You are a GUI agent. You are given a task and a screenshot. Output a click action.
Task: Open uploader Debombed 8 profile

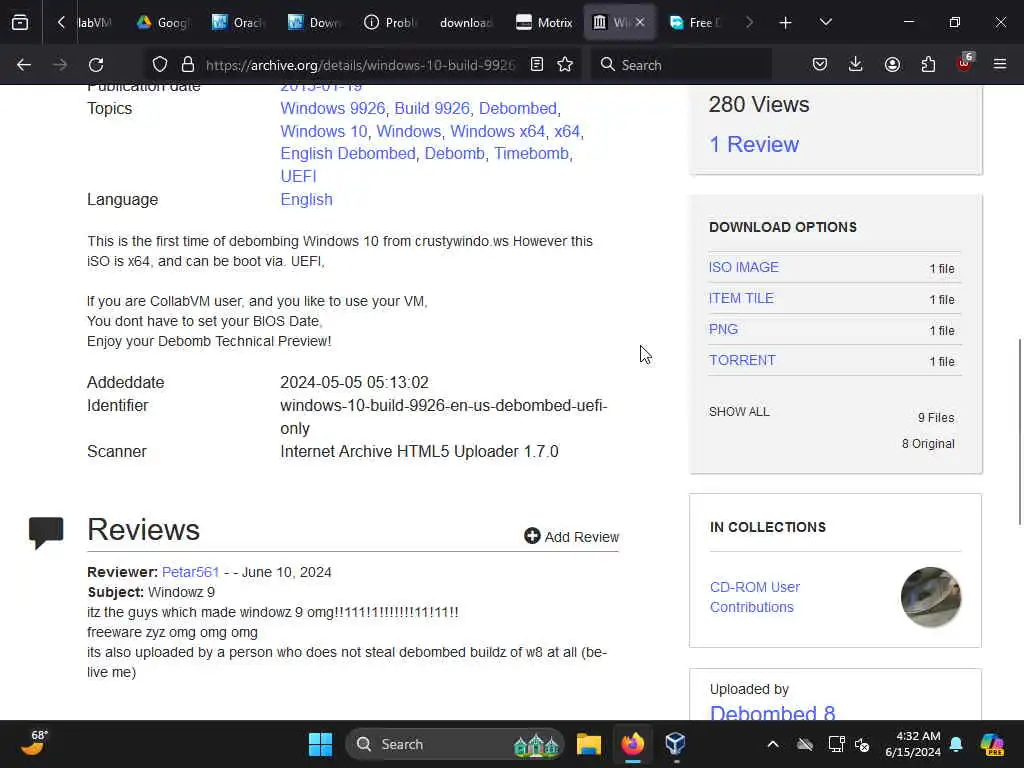tap(772, 713)
